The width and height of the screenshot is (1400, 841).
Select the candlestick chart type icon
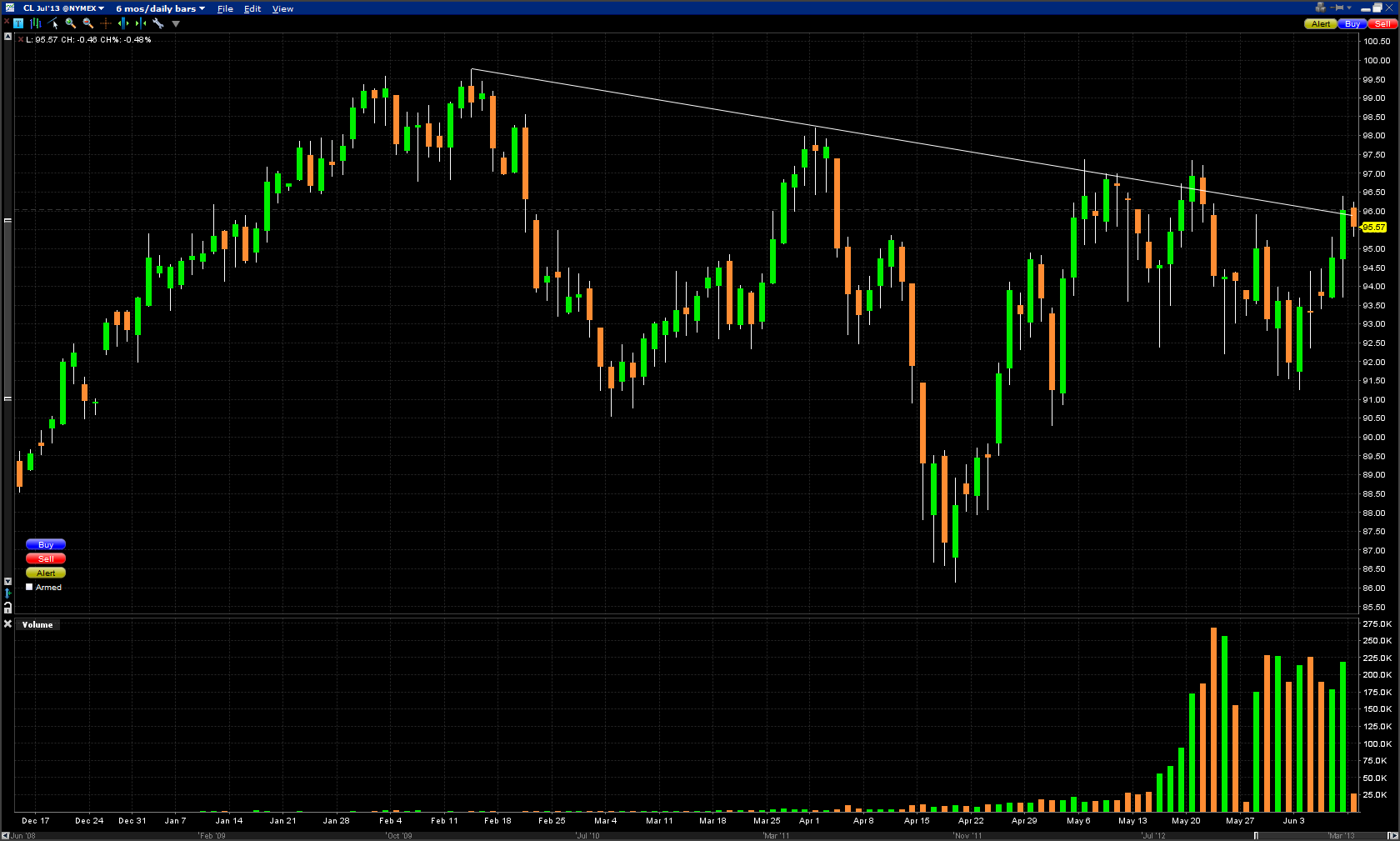click(36, 23)
